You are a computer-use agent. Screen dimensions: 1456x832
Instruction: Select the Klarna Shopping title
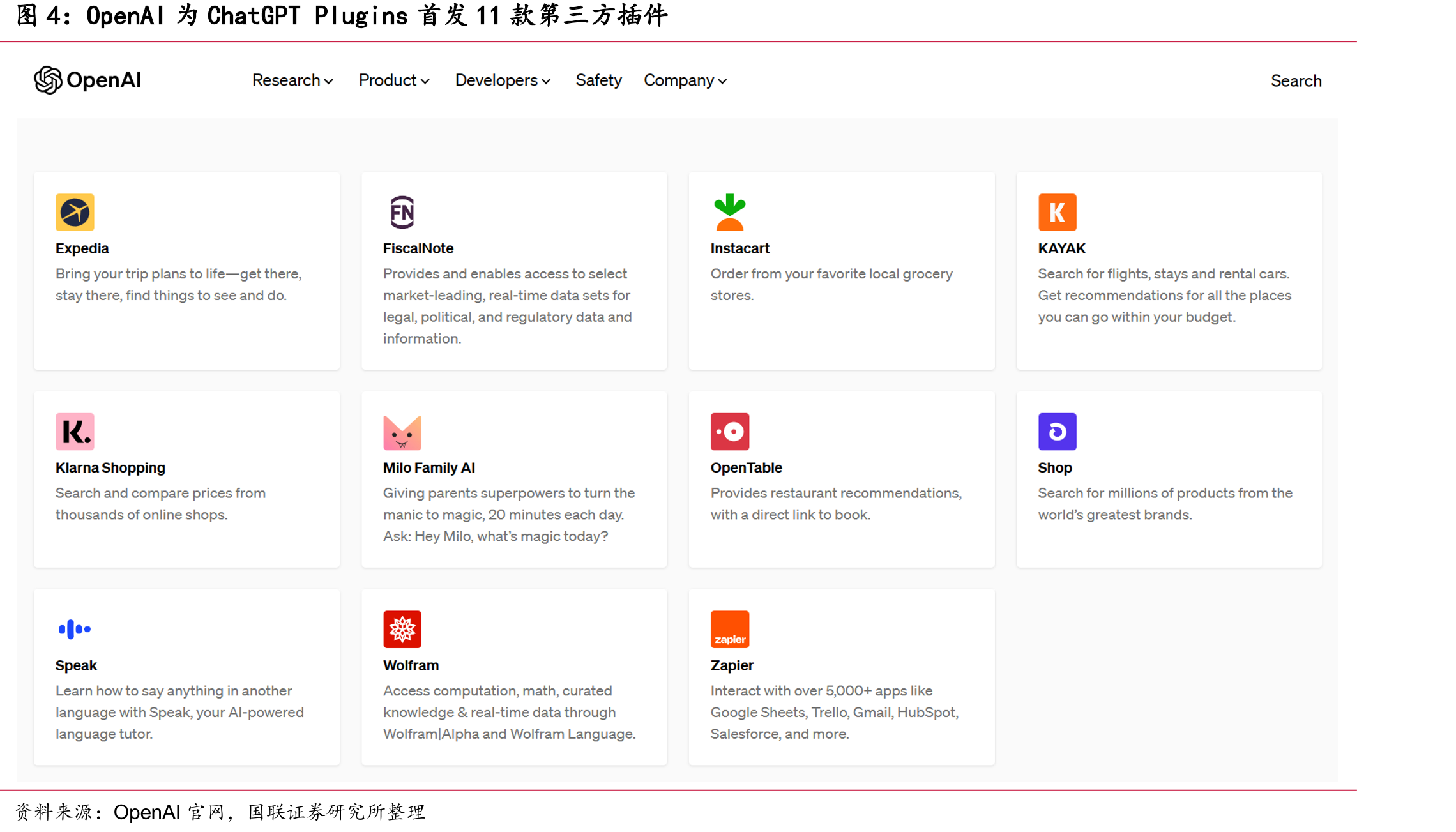(110, 468)
